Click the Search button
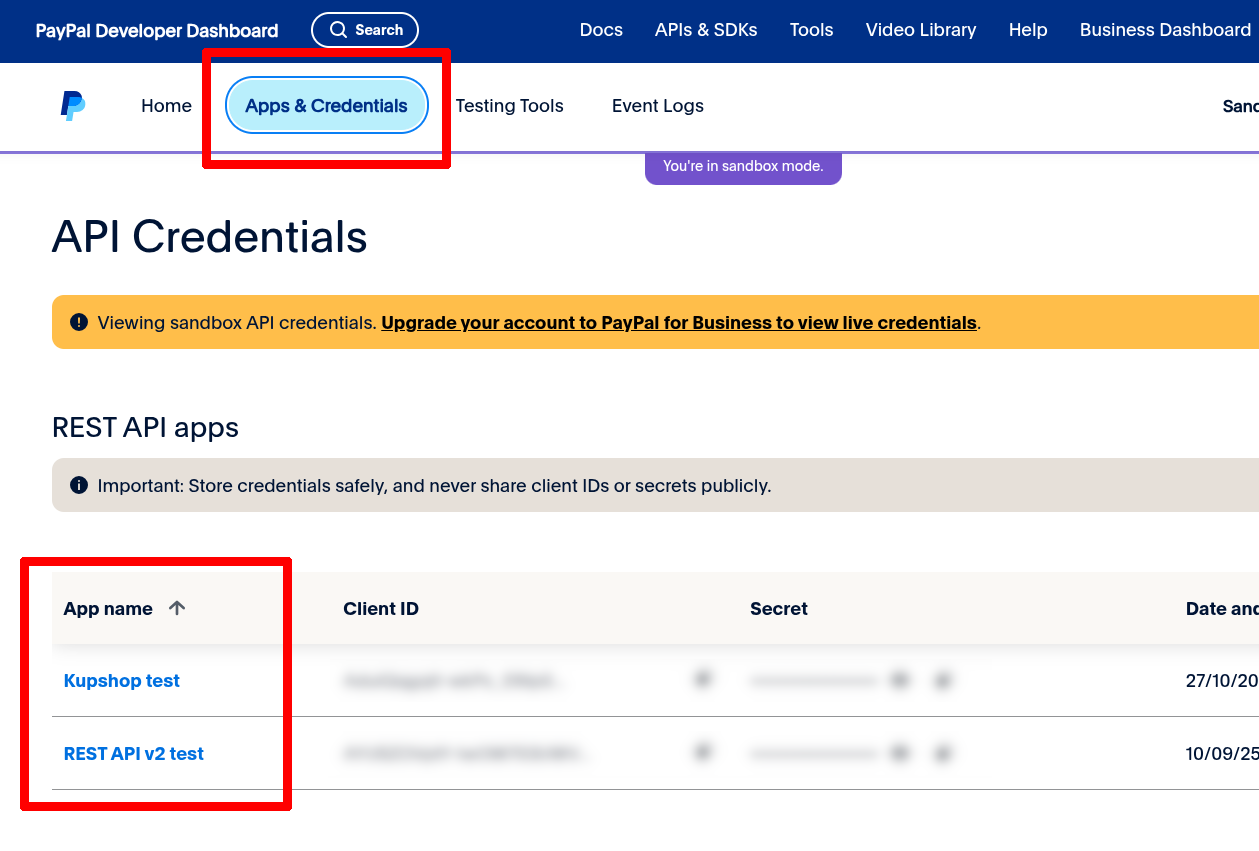This screenshot has height=851, width=1259. (365, 30)
